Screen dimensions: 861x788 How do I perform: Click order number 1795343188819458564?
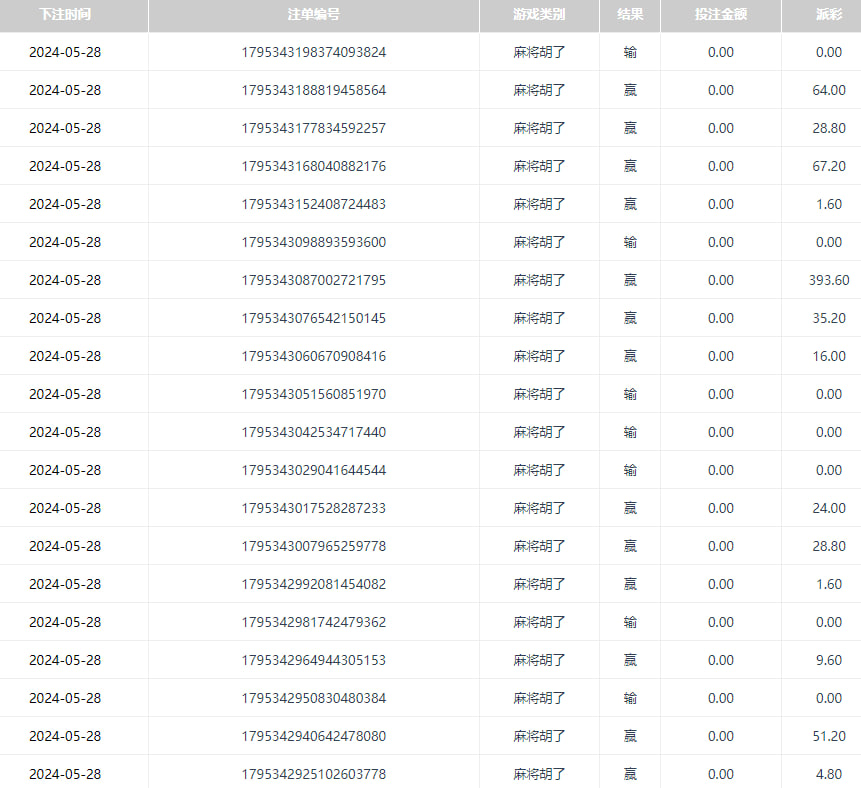[x=313, y=90]
